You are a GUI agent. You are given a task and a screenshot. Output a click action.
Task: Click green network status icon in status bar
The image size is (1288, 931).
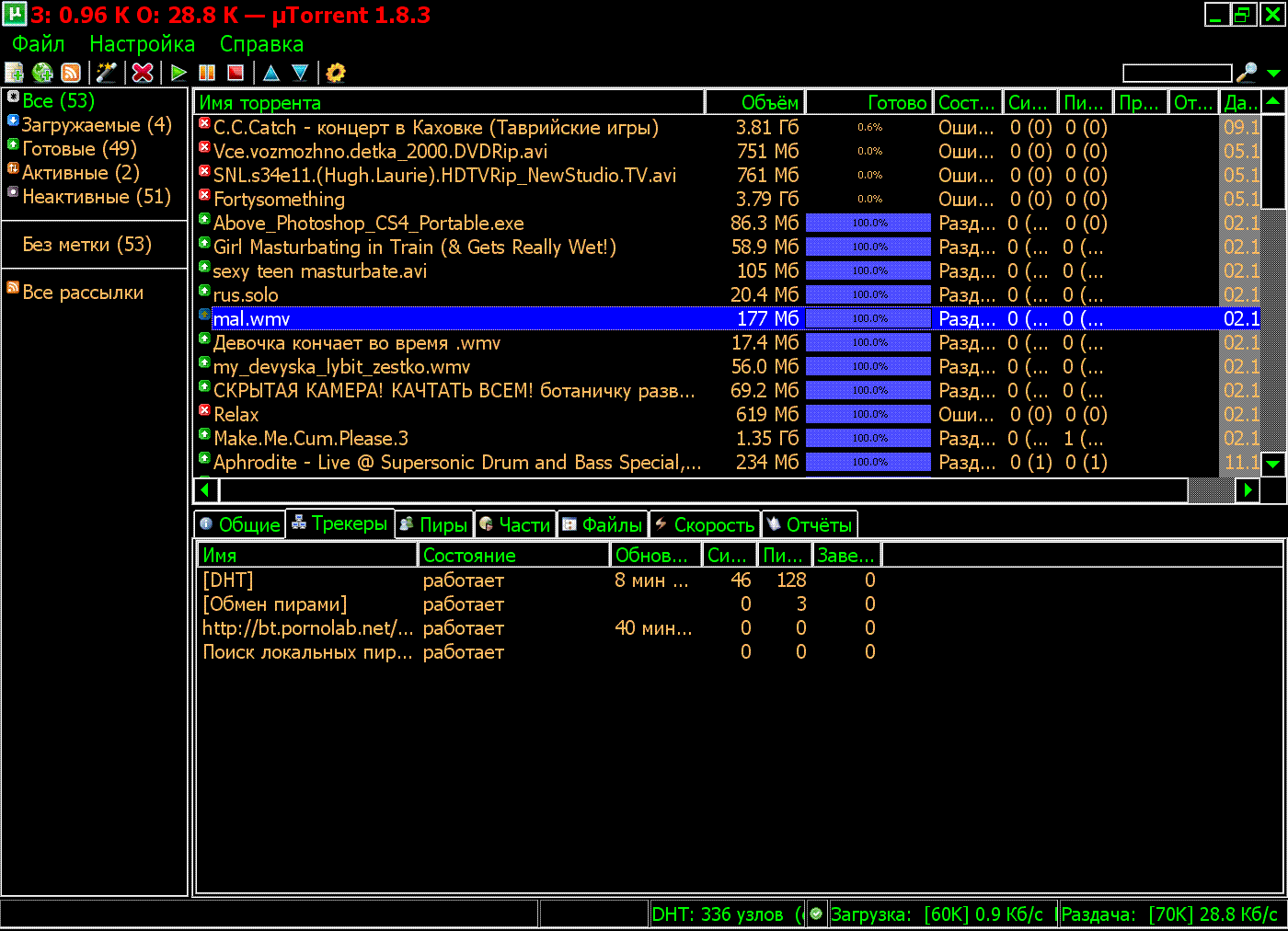click(x=816, y=914)
